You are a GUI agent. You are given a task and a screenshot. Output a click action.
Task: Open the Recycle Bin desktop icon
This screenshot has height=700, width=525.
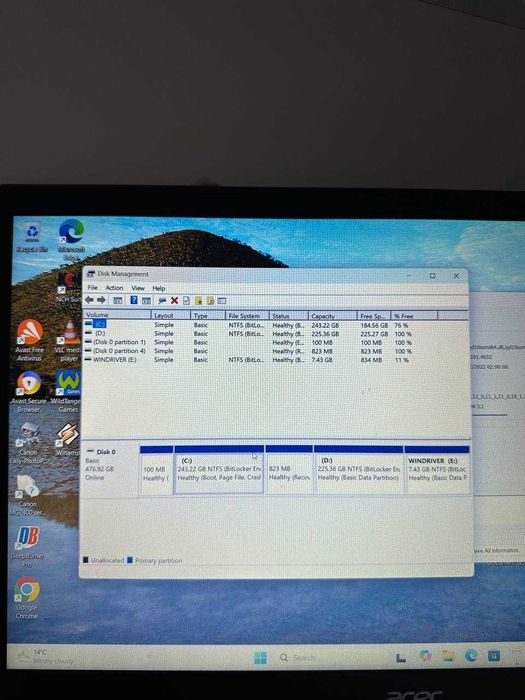coord(32,238)
